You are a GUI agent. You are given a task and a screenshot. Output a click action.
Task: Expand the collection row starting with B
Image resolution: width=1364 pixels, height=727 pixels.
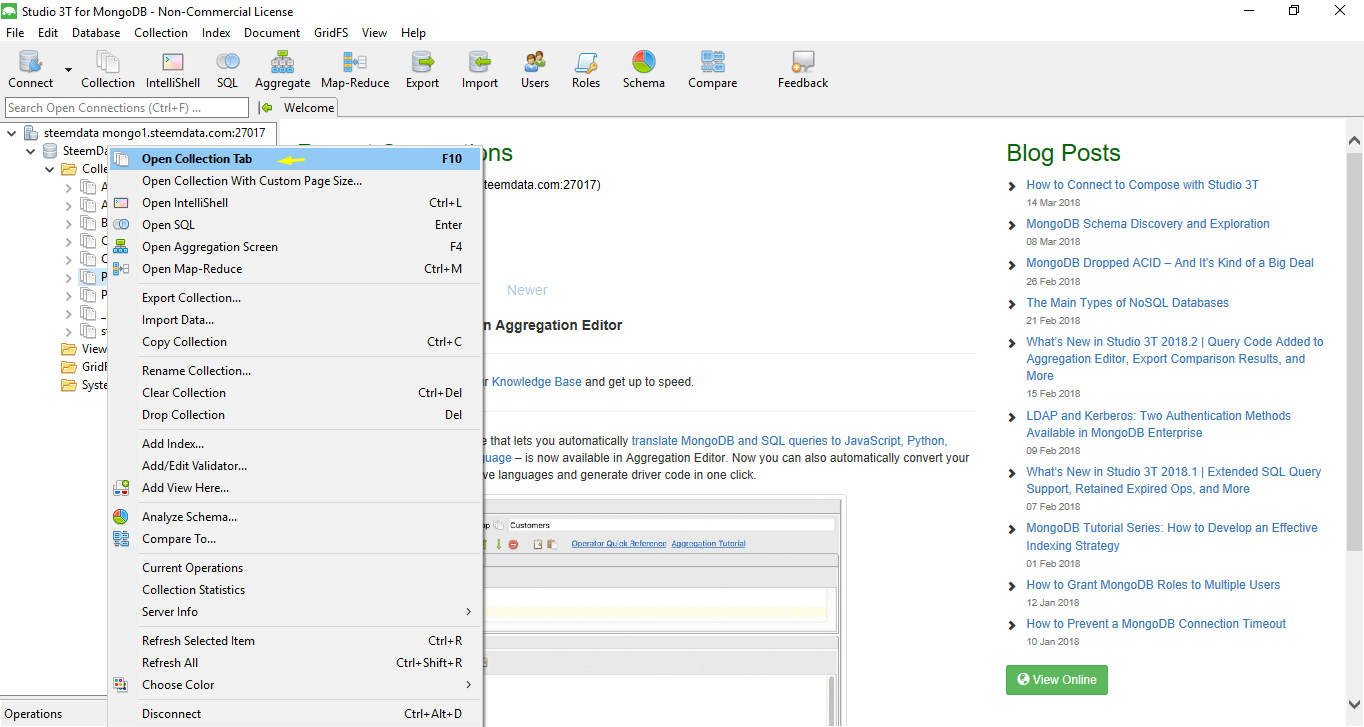(x=69, y=223)
